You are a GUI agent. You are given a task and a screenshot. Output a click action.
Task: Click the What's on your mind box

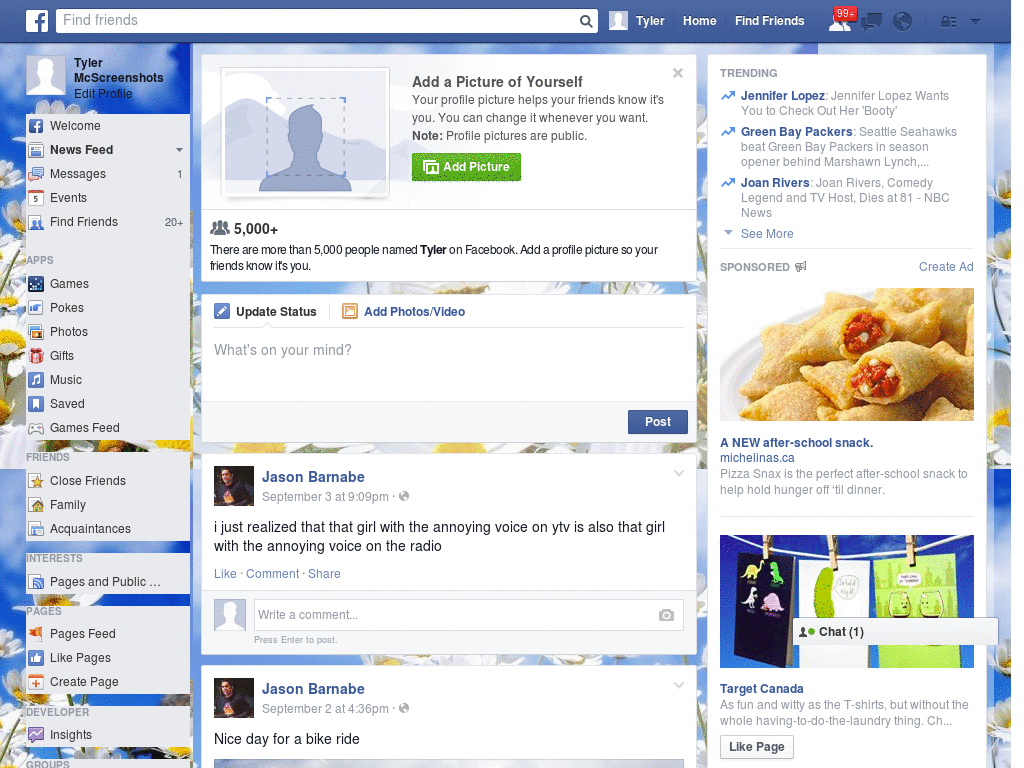449,364
